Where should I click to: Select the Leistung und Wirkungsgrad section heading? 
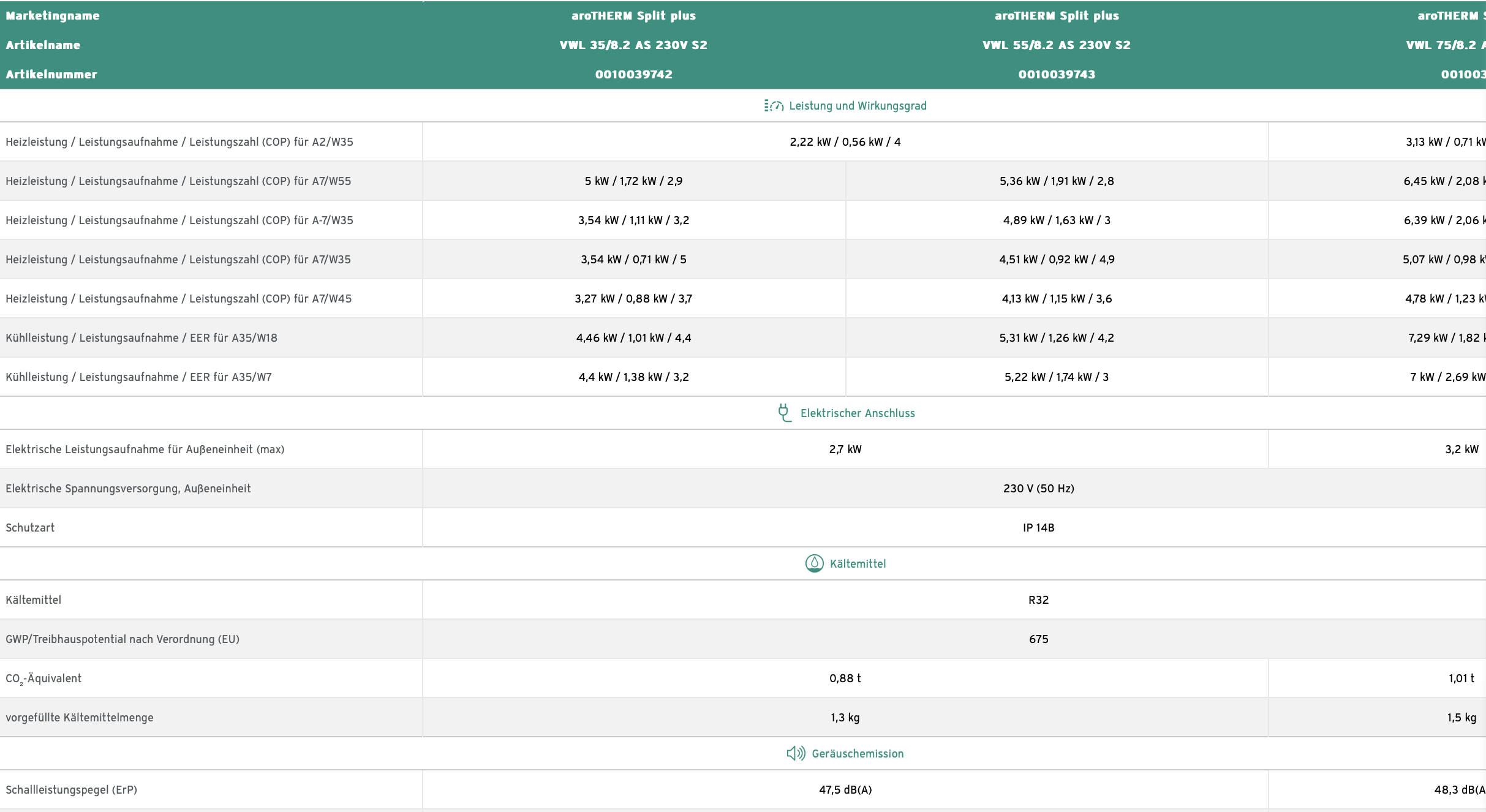[858, 106]
